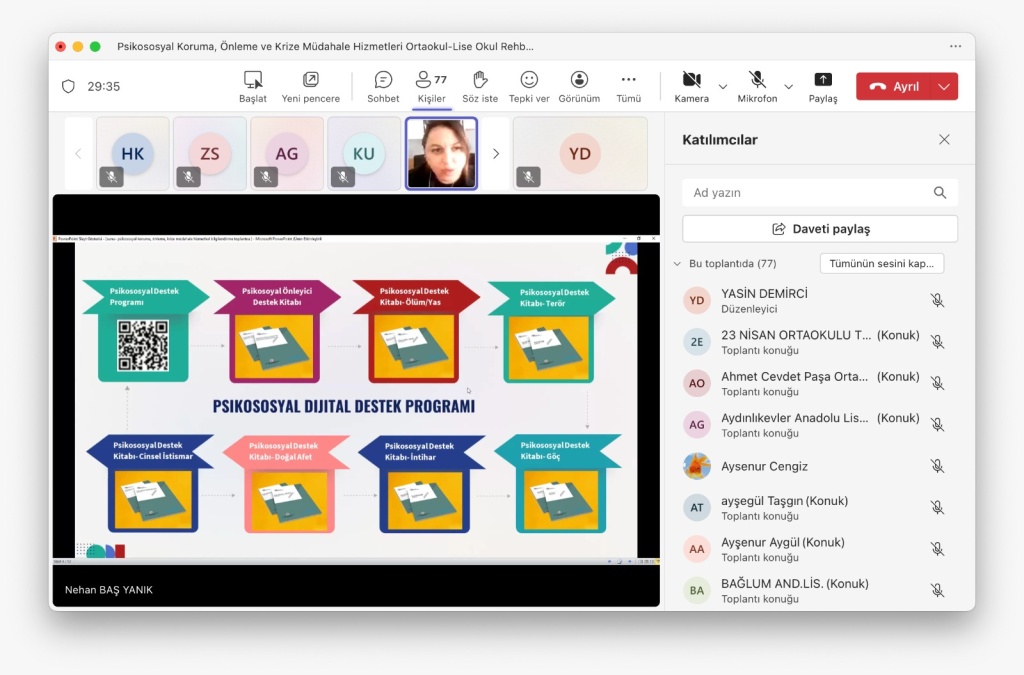This screenshot has width=1024, height=675.
Task: Open Yeni pencere pop-out window
Action: click(311, 80)
